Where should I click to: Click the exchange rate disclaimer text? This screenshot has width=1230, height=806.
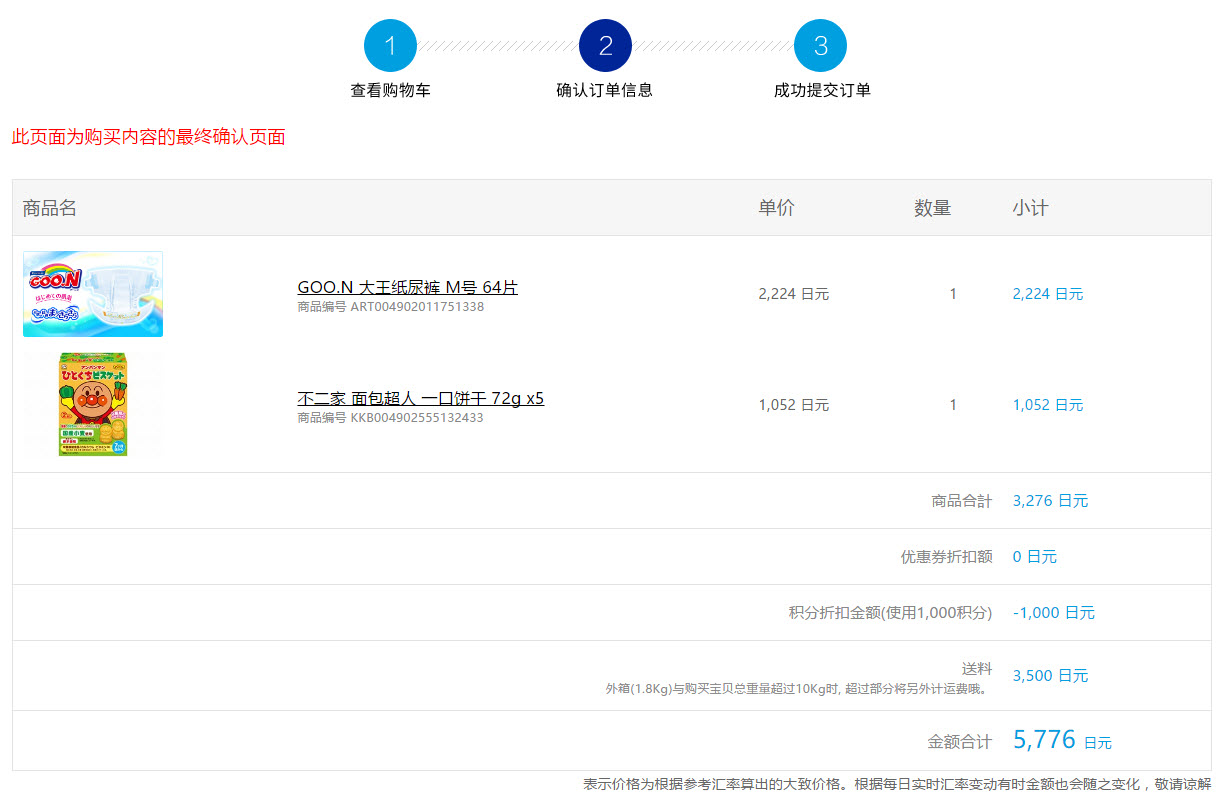tap(897, 784)
